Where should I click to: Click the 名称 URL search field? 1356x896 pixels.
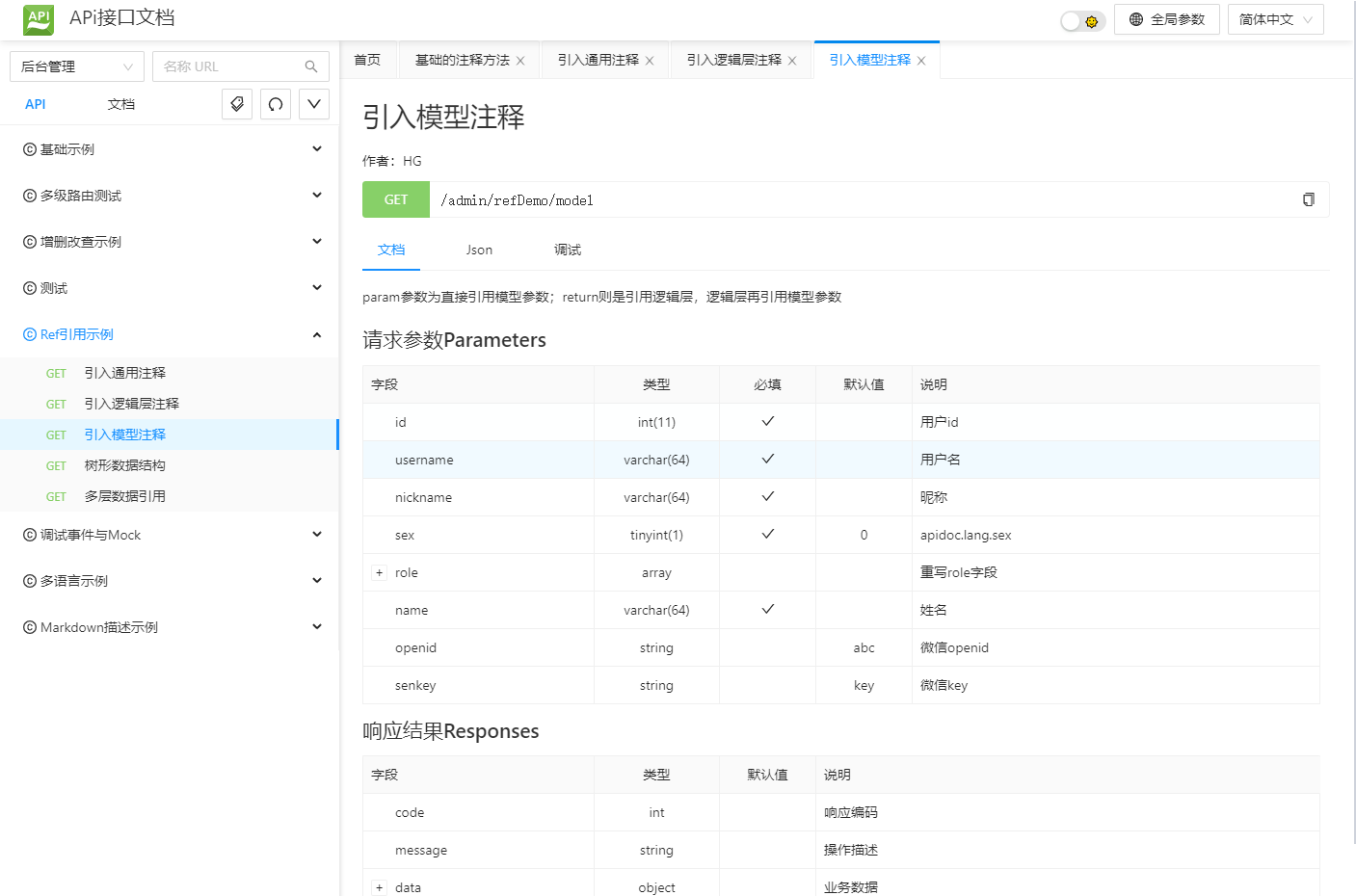[x=229, y=66]
